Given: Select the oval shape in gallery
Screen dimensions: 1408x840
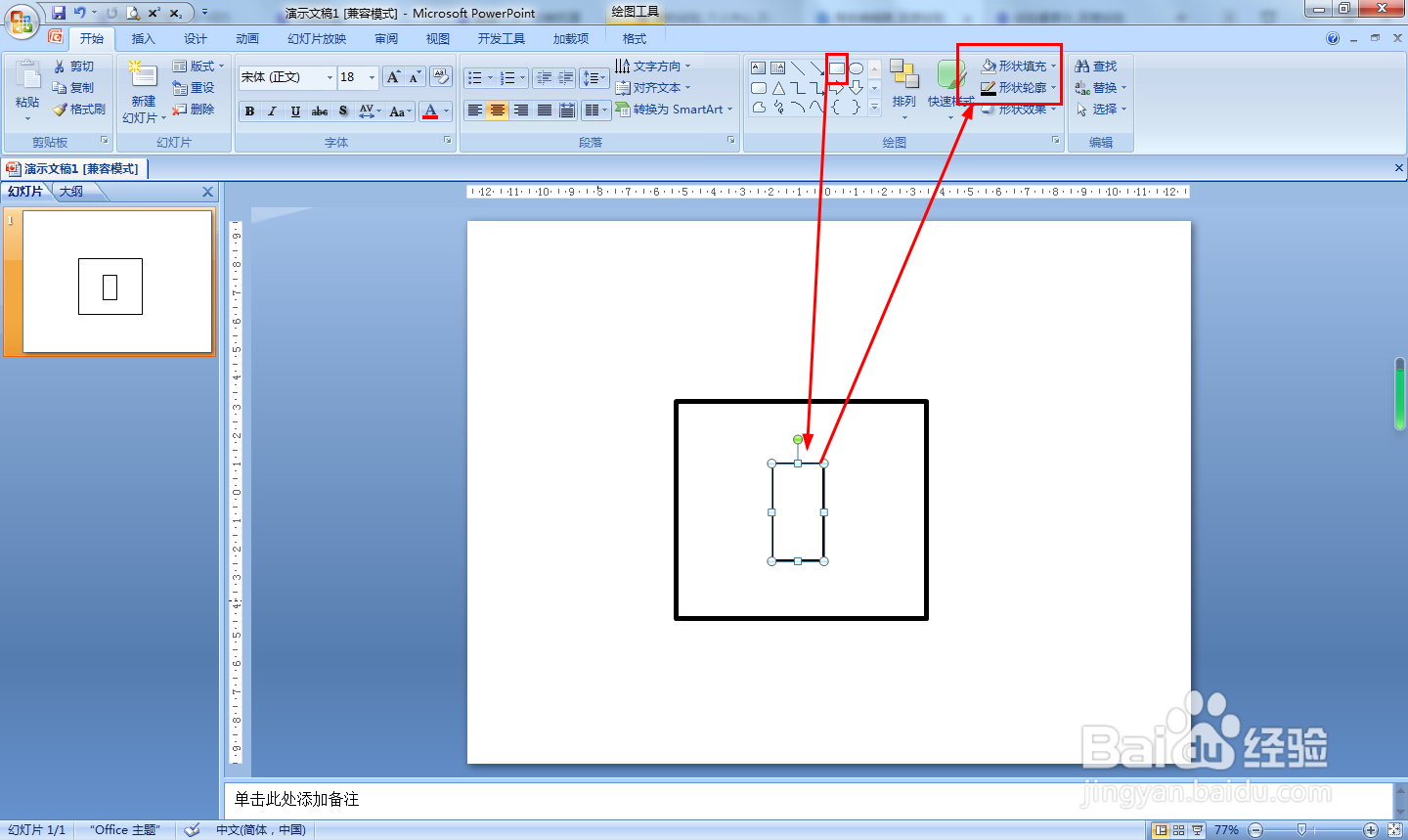Looking at the screenshot, I should pos(857,68).
